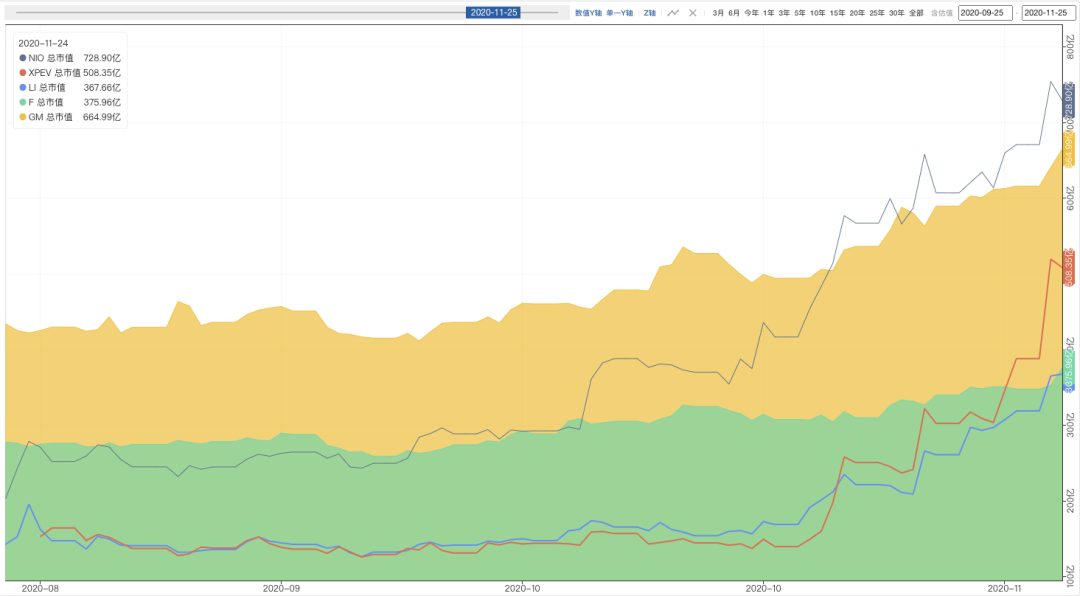Image resolution: width=1080 pixels, height=596 pixels.
Task: Toggle the Z轴 option
Action: tap(650, 13)
